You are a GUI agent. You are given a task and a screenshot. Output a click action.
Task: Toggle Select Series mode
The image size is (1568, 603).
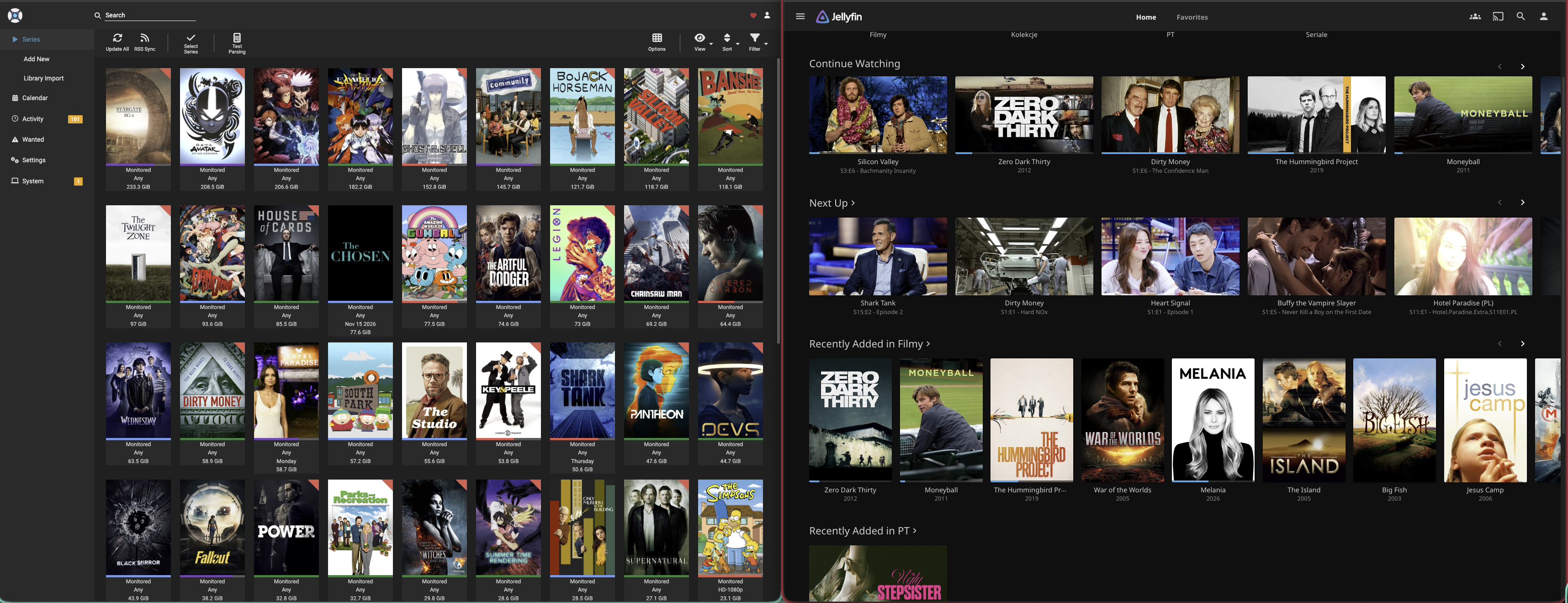pyautogui.click(x=191, y=42)
